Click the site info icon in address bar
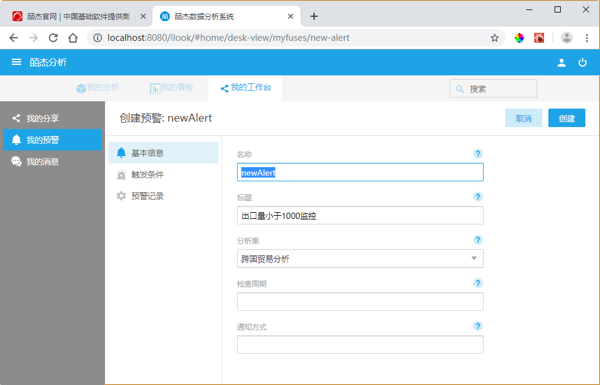Screen dimensions: 600x385 (98, 38)
